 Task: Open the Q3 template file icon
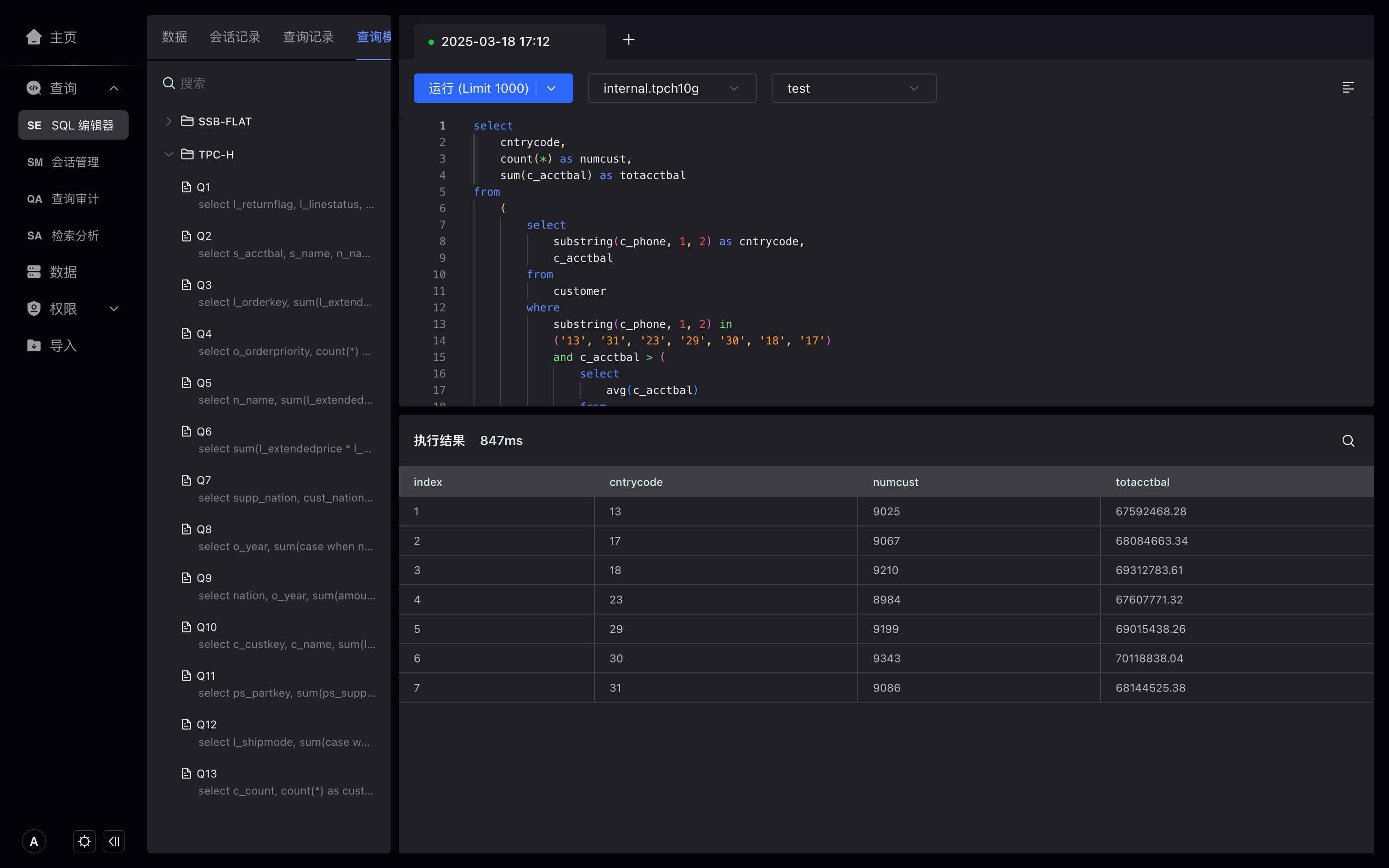tap(186, 285)
